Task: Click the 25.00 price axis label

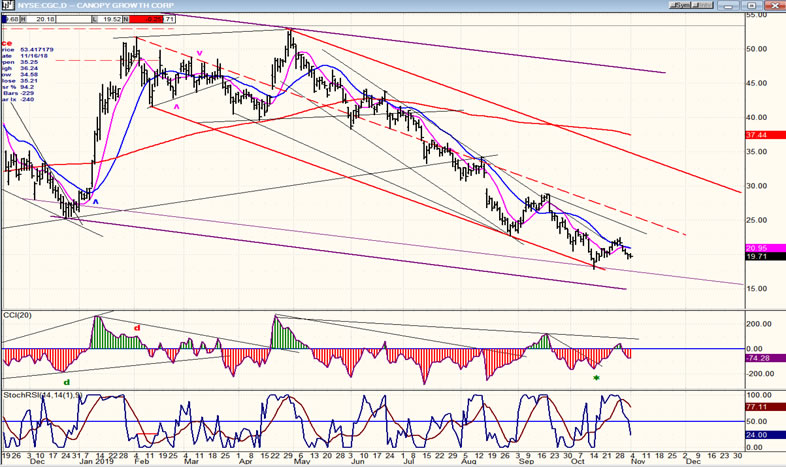Action: [756, 220]
